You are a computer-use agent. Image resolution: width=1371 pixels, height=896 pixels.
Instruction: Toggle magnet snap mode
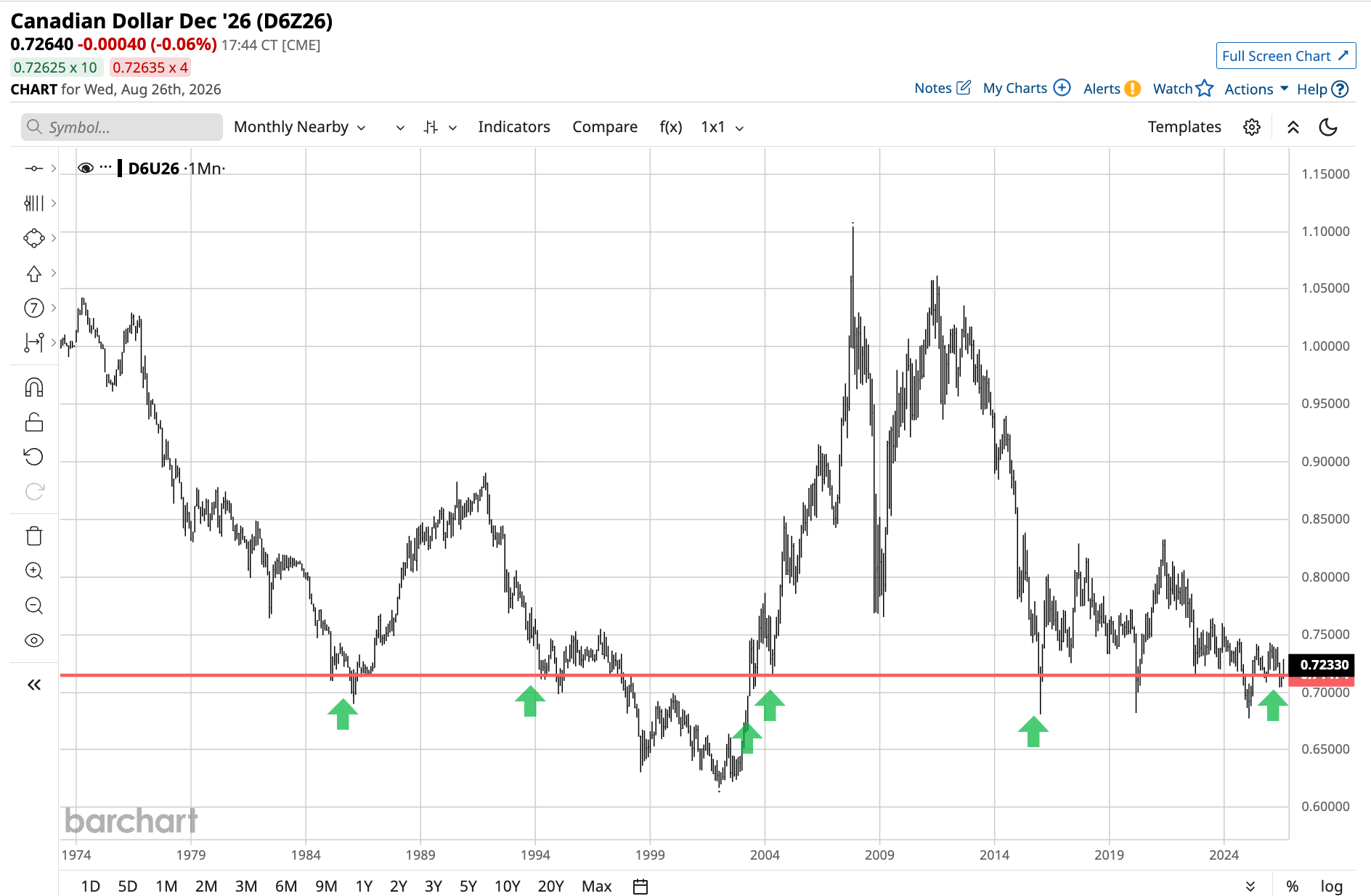click(33, 387)
